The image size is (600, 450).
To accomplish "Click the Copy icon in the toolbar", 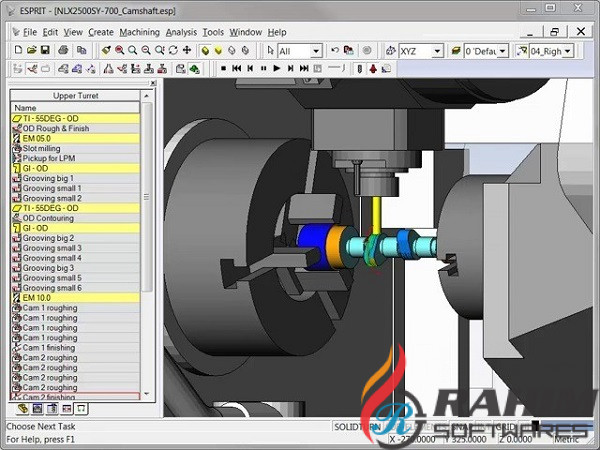I will [x=81, y=50].
